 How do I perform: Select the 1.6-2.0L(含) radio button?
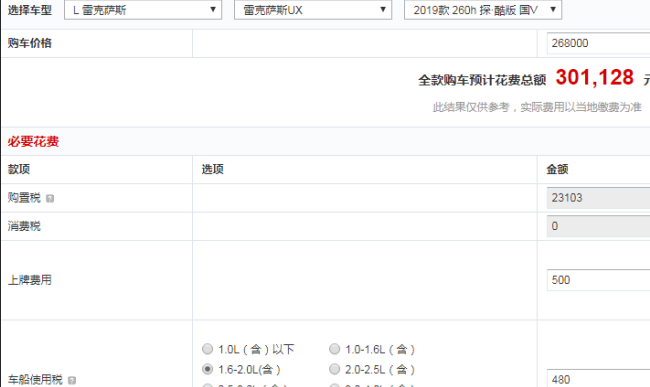click(x=207, y=369)
